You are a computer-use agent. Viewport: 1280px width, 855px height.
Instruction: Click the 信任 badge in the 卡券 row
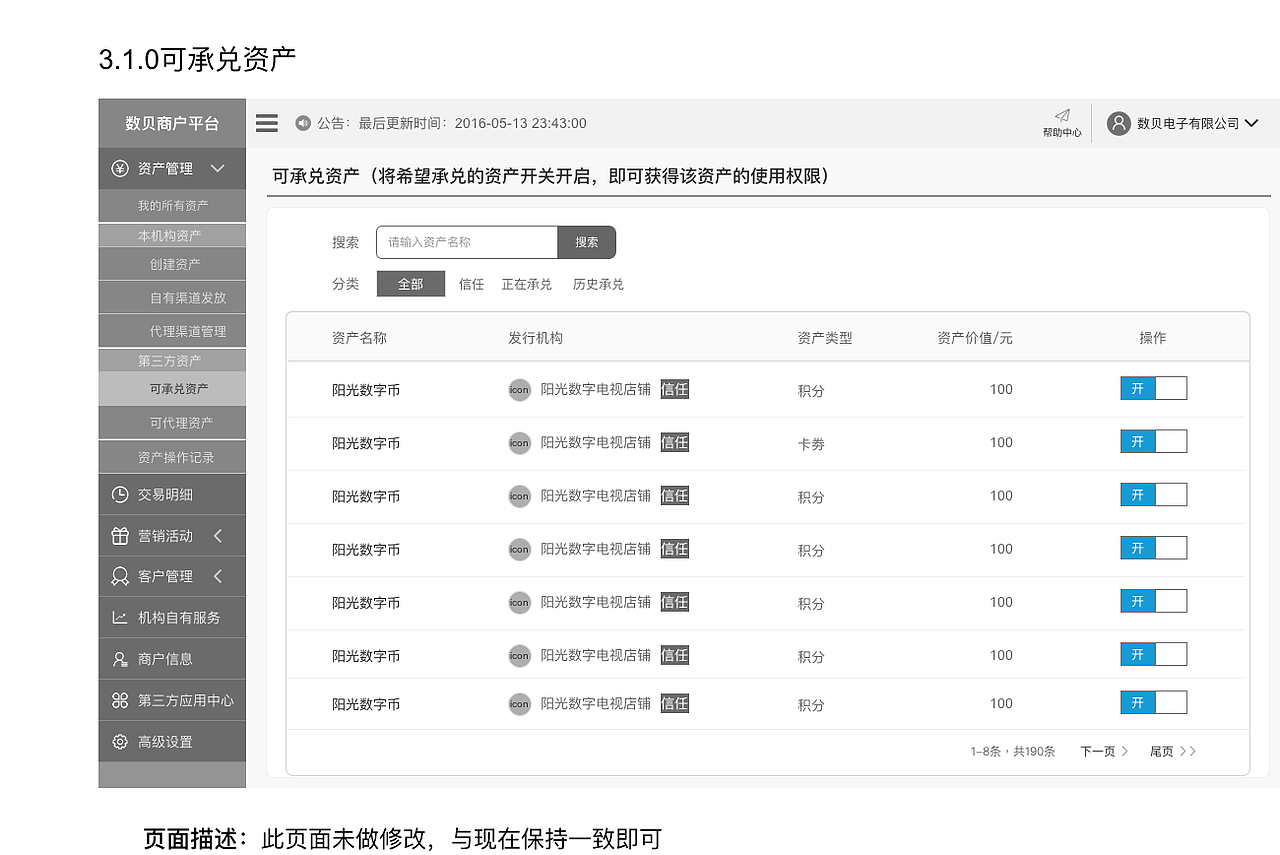(675, 442)
